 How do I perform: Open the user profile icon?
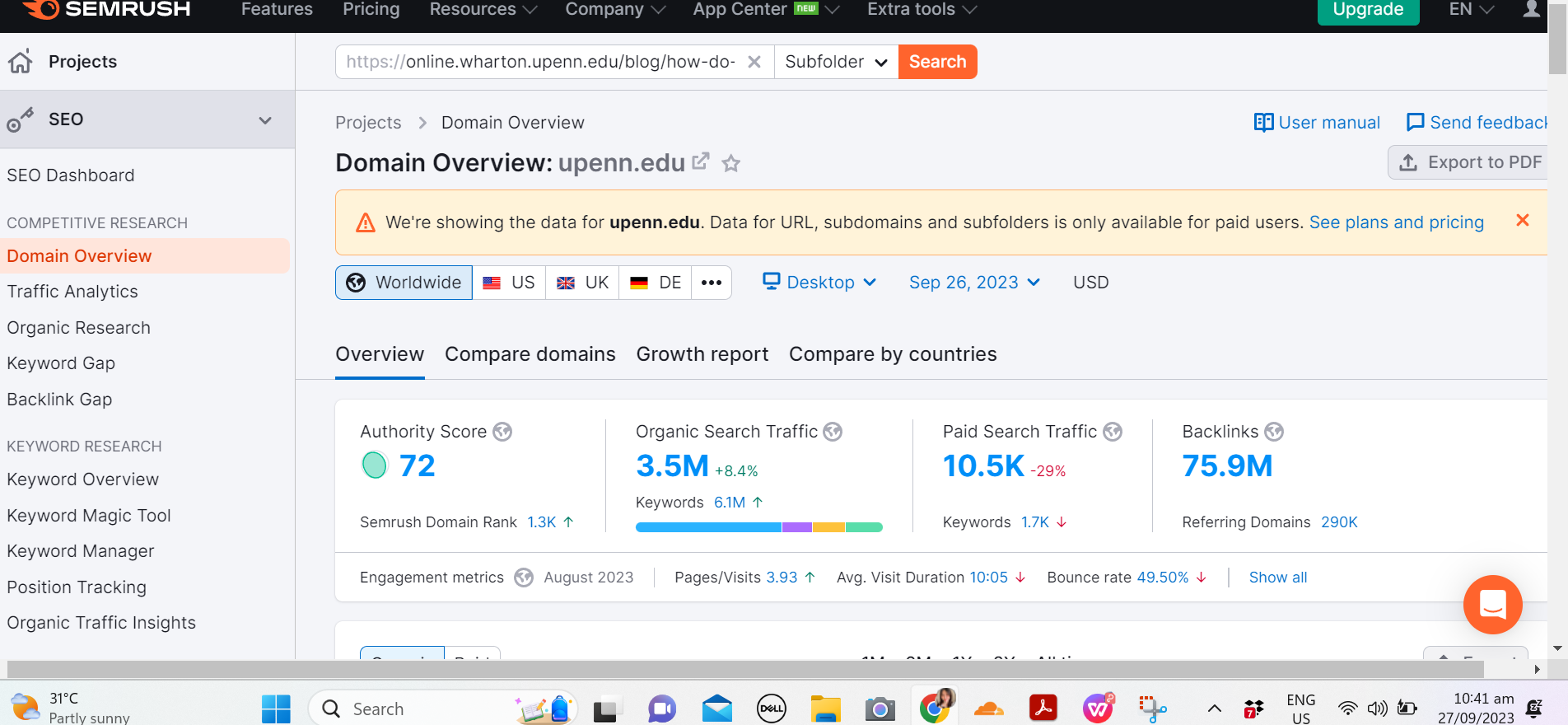pos(1531,9)
